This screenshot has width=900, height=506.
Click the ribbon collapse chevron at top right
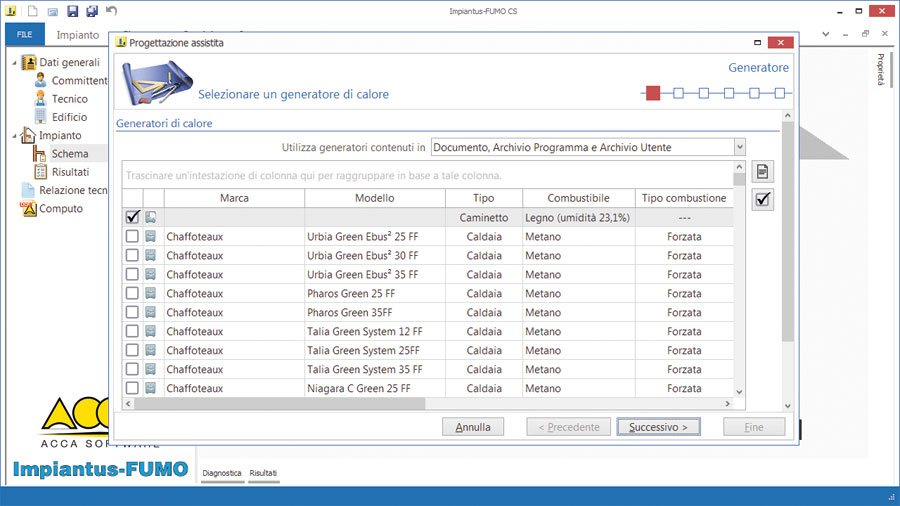[x=825, y=34]
